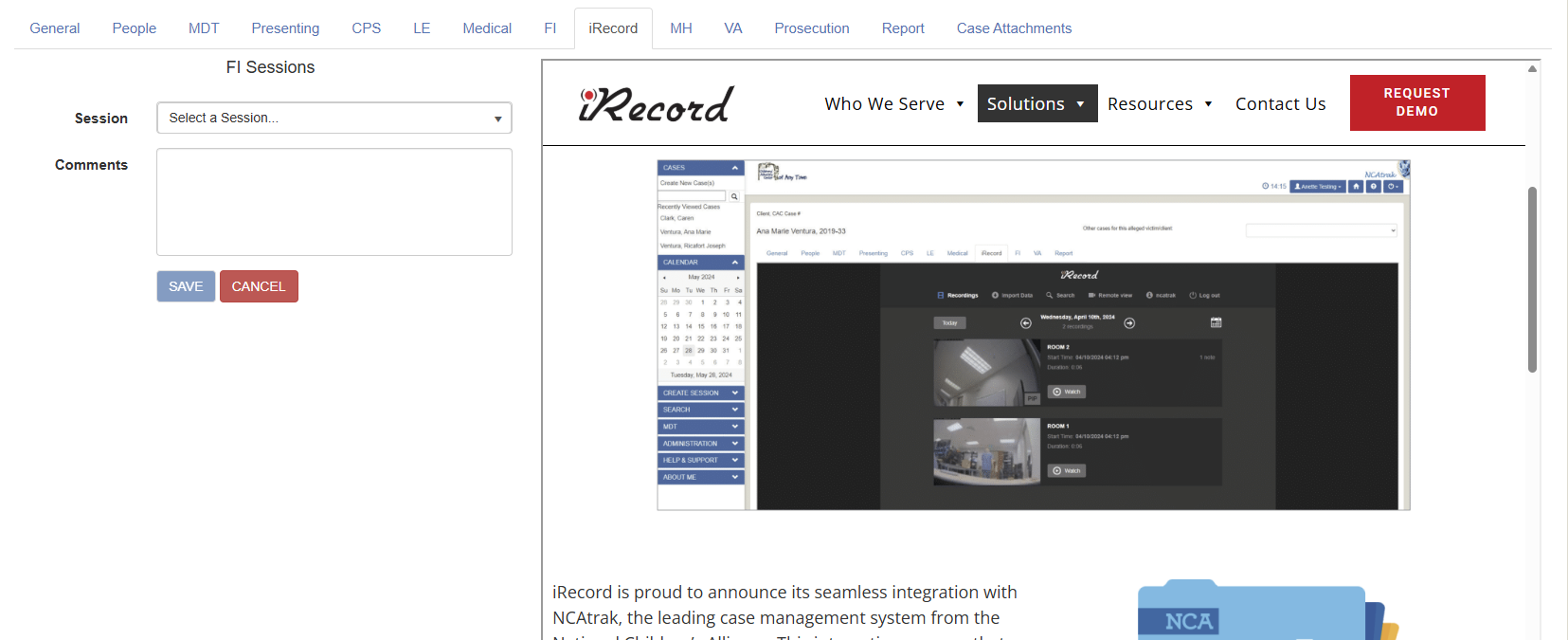
Task: Open the Select a Session dropdown
Action: click(334, 118)
